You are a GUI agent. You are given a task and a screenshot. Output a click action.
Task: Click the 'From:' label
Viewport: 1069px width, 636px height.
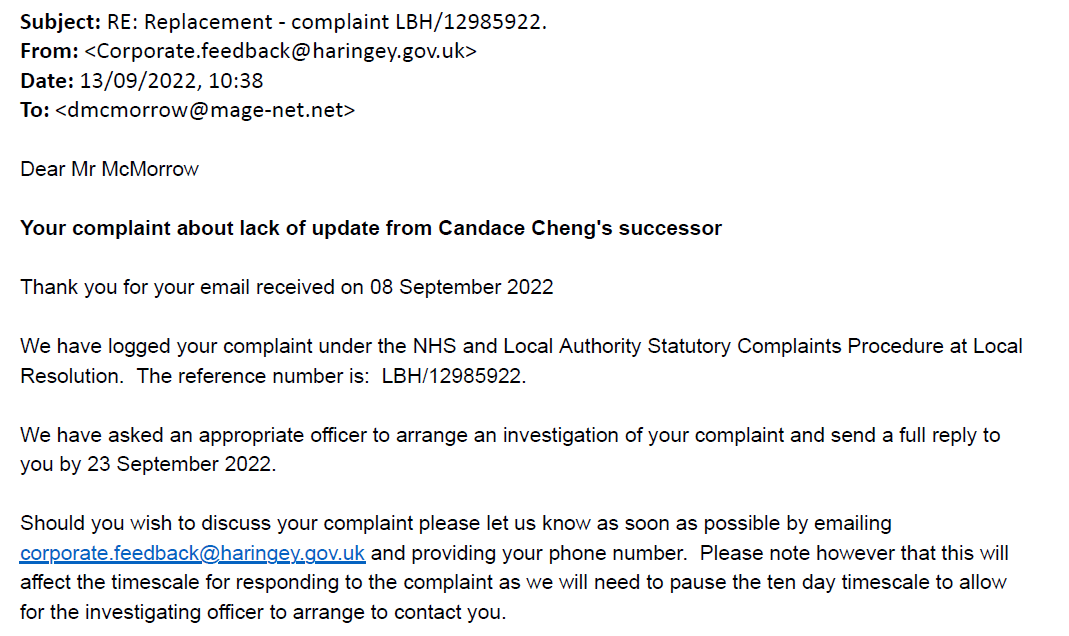[49, 51]
